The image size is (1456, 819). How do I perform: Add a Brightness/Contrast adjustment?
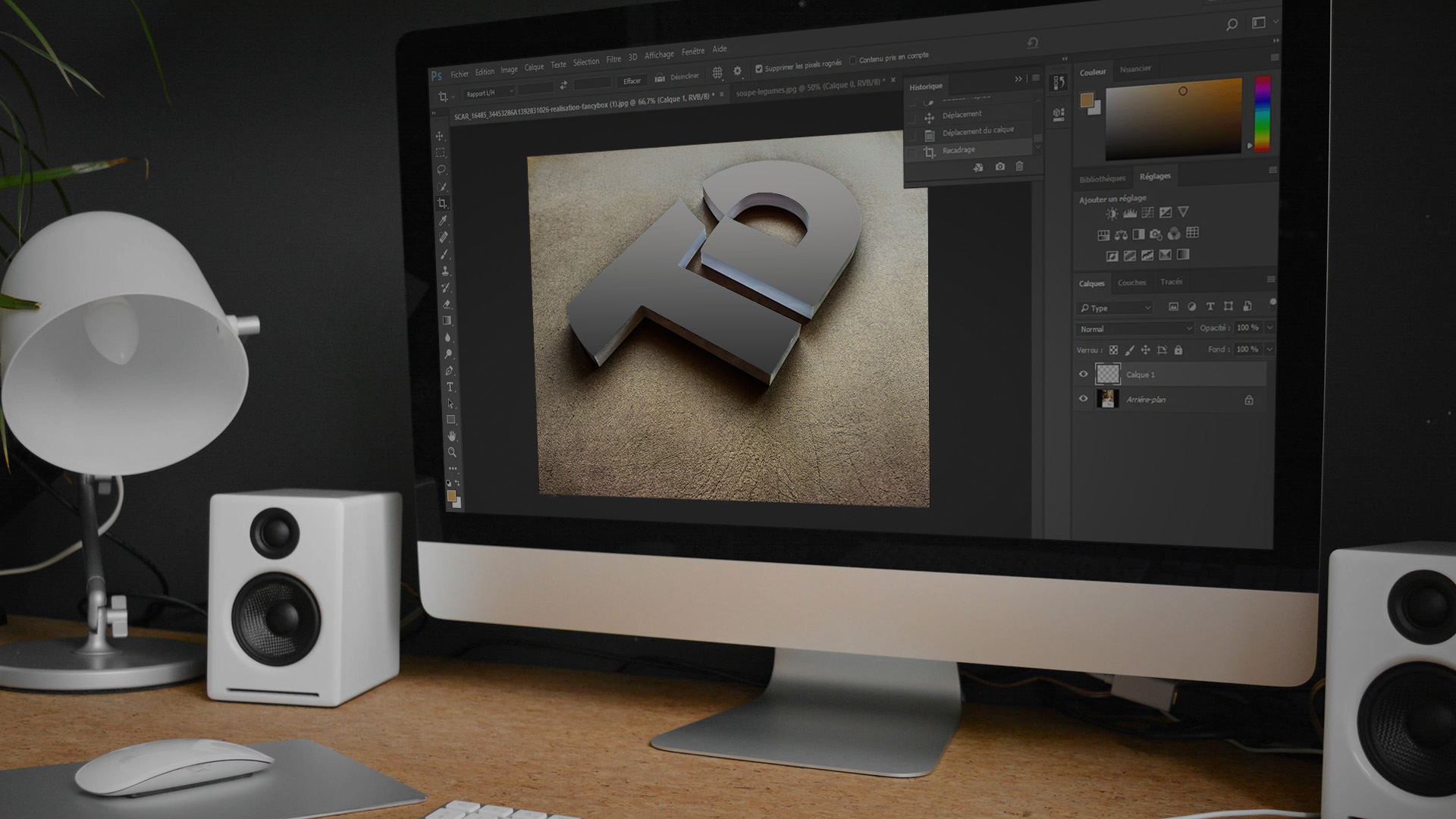click(x=1112, y=214)
